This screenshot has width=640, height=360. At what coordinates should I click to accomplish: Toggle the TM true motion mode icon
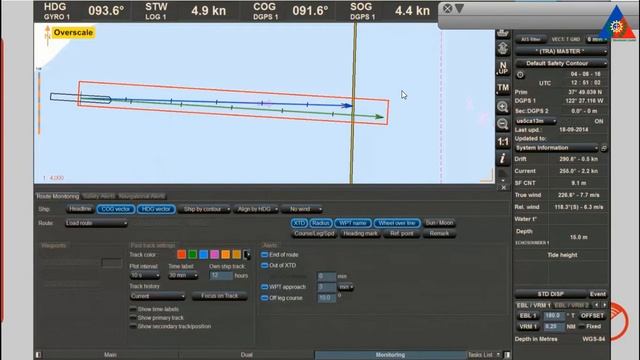tap(503, 88)
